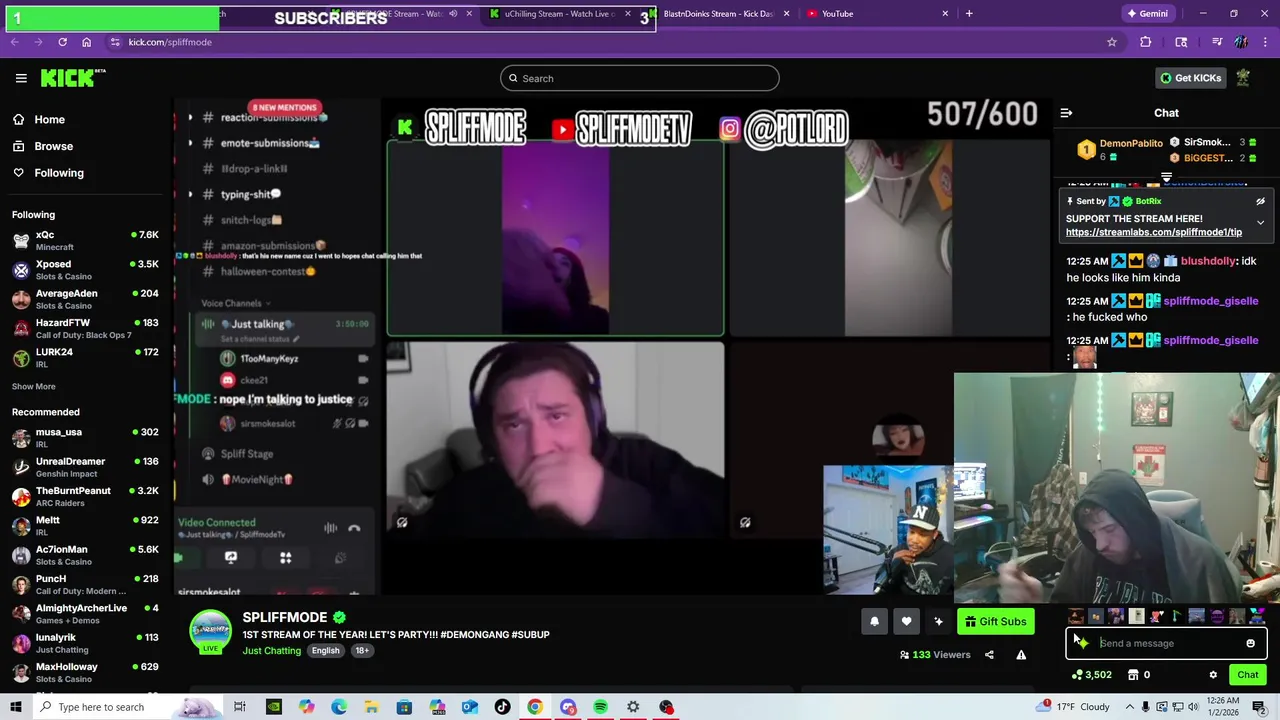
Task: Open Chrome media controls icon
Action: [x=1217, y=42]
